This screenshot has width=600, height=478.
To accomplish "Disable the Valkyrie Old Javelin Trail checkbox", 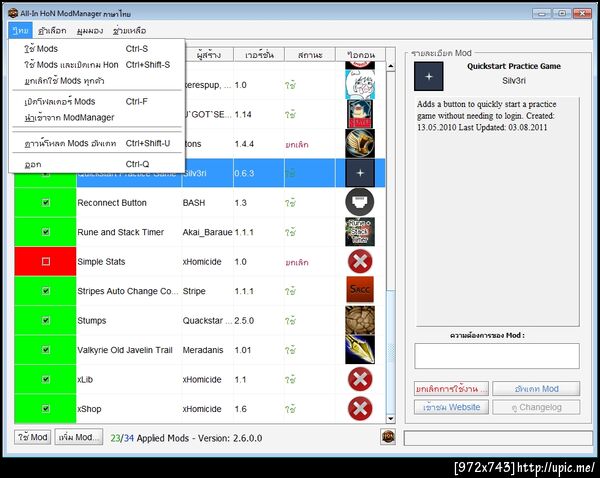I will [x=46, y=350].
